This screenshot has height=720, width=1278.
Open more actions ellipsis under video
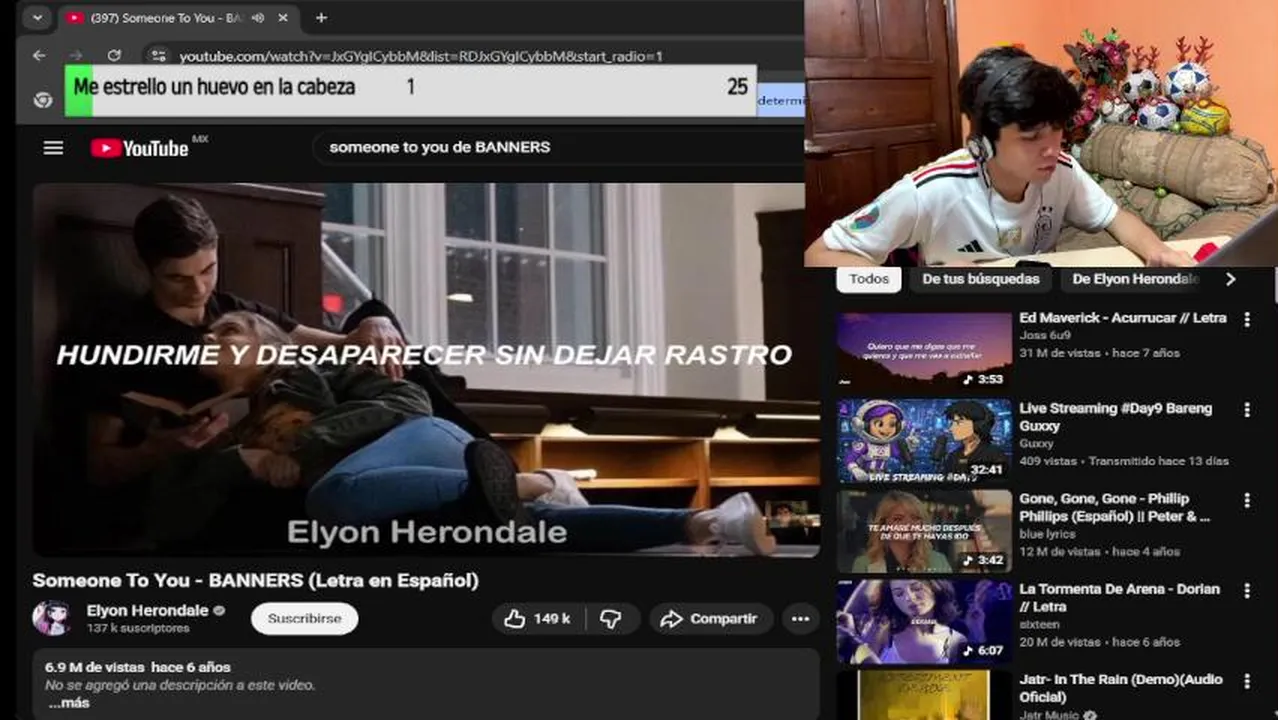click(800, 619)
